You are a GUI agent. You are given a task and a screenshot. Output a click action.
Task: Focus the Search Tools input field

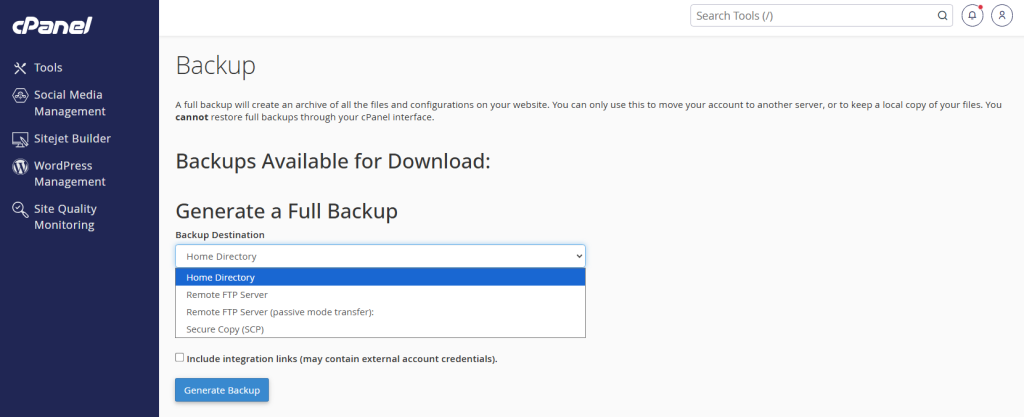[812, 16]
